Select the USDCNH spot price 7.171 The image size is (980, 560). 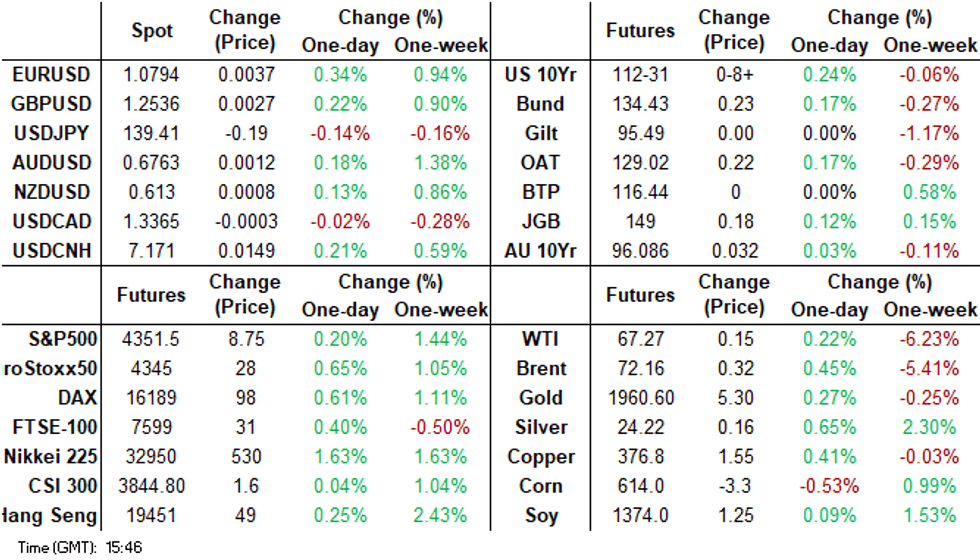coord(151,251)
